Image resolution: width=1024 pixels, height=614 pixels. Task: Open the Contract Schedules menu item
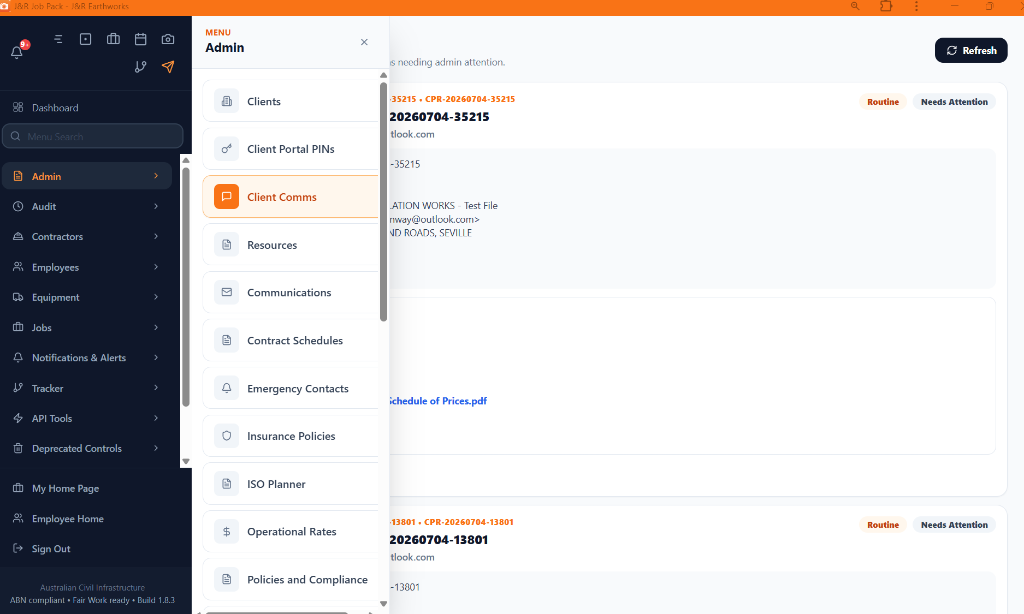coord(291,340)
